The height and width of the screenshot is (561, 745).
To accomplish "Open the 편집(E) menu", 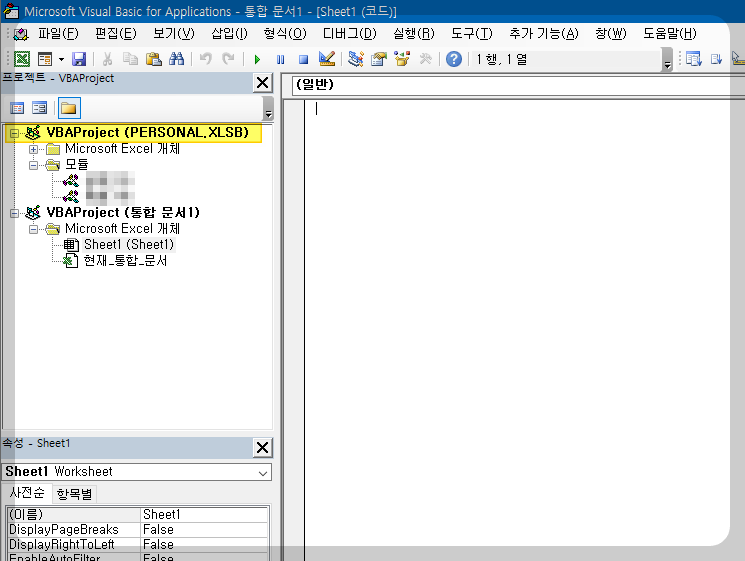I will click(x=115, y=33).
